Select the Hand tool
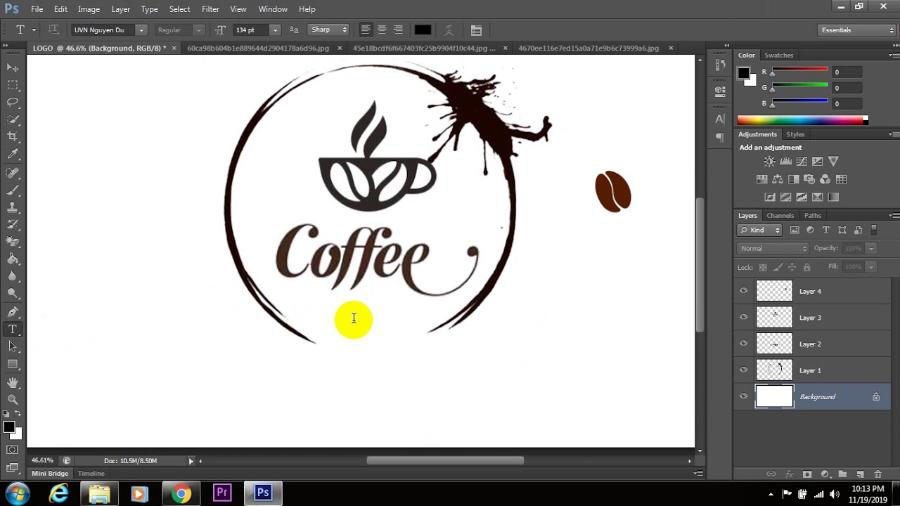The width and height of the screenshot is (900, 506). 13,382
